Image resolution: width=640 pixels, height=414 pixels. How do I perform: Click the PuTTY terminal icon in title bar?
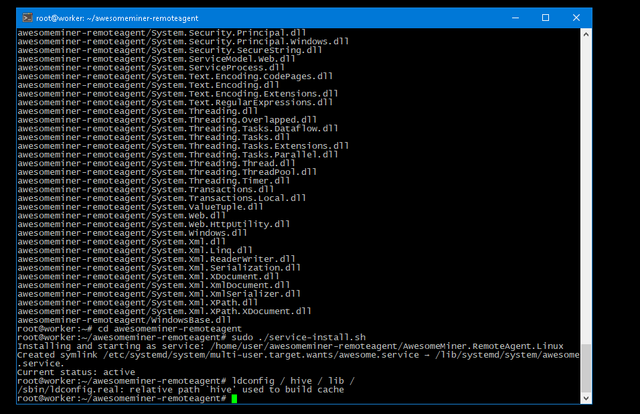click(27, 18)
